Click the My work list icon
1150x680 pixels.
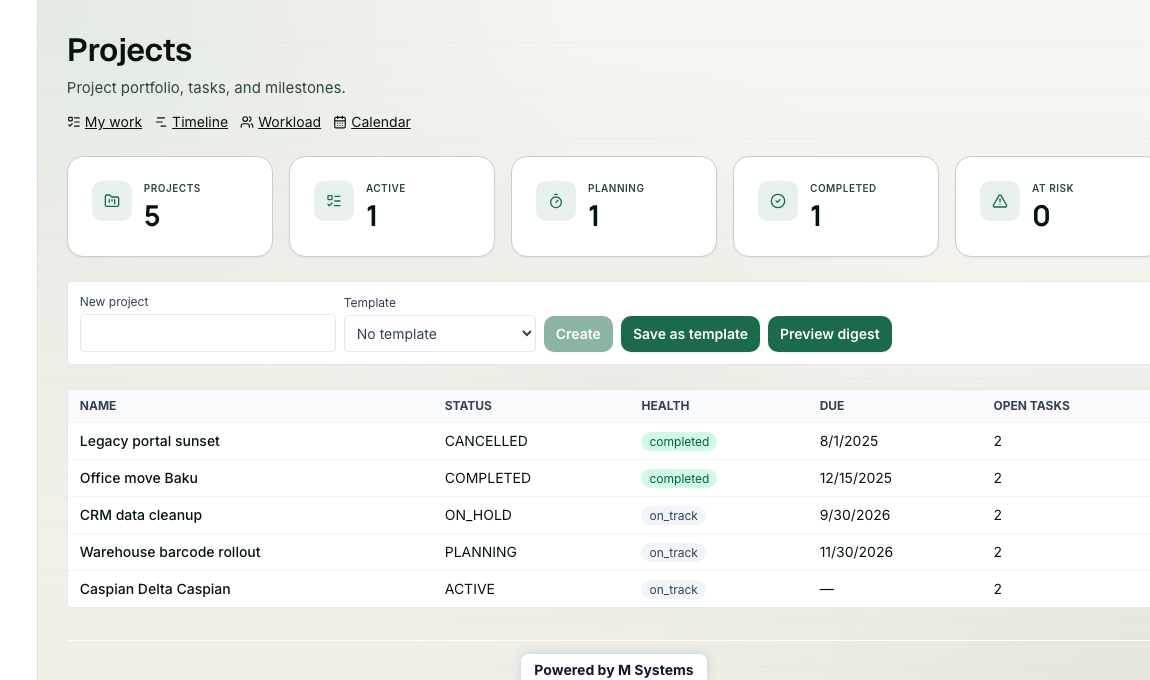(x=73, y=122)
